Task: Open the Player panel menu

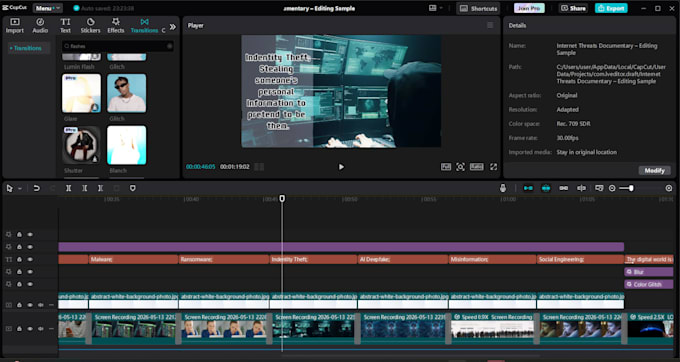Action: click(490, 26)
